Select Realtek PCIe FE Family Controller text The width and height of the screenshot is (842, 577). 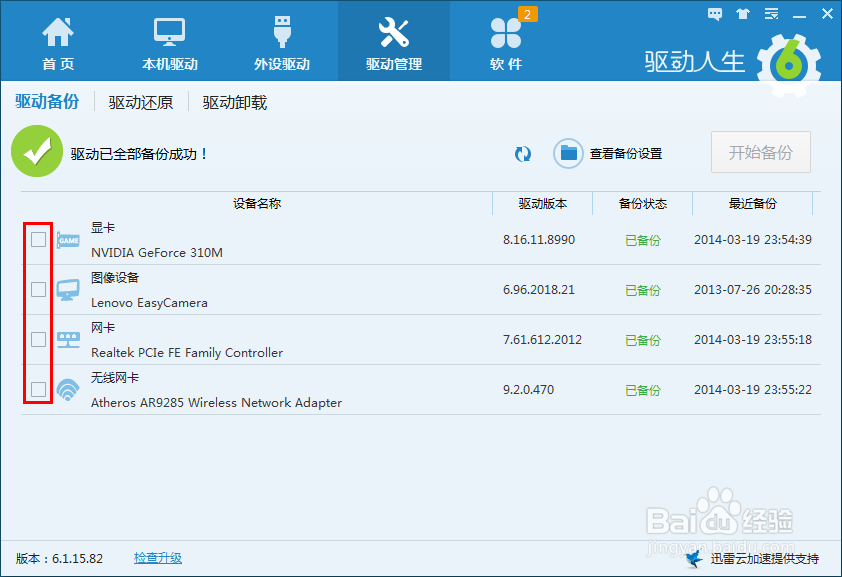pyautogui.click(x=187, y=353)
